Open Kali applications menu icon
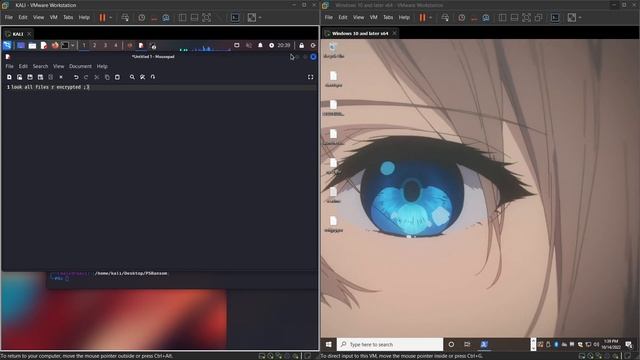 click(7, 45)
